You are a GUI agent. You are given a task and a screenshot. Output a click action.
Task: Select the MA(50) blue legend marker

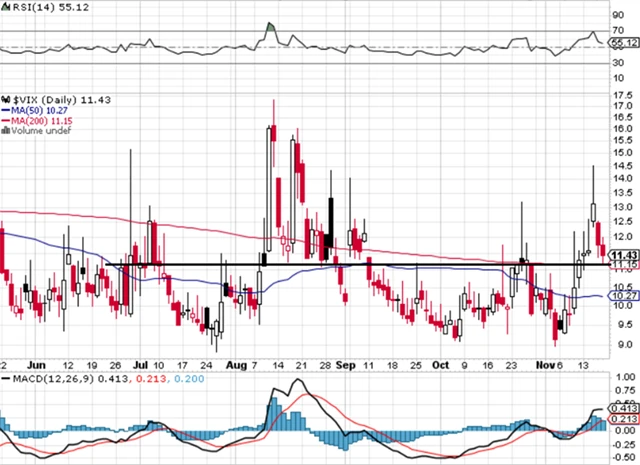(x=5, y=111)
